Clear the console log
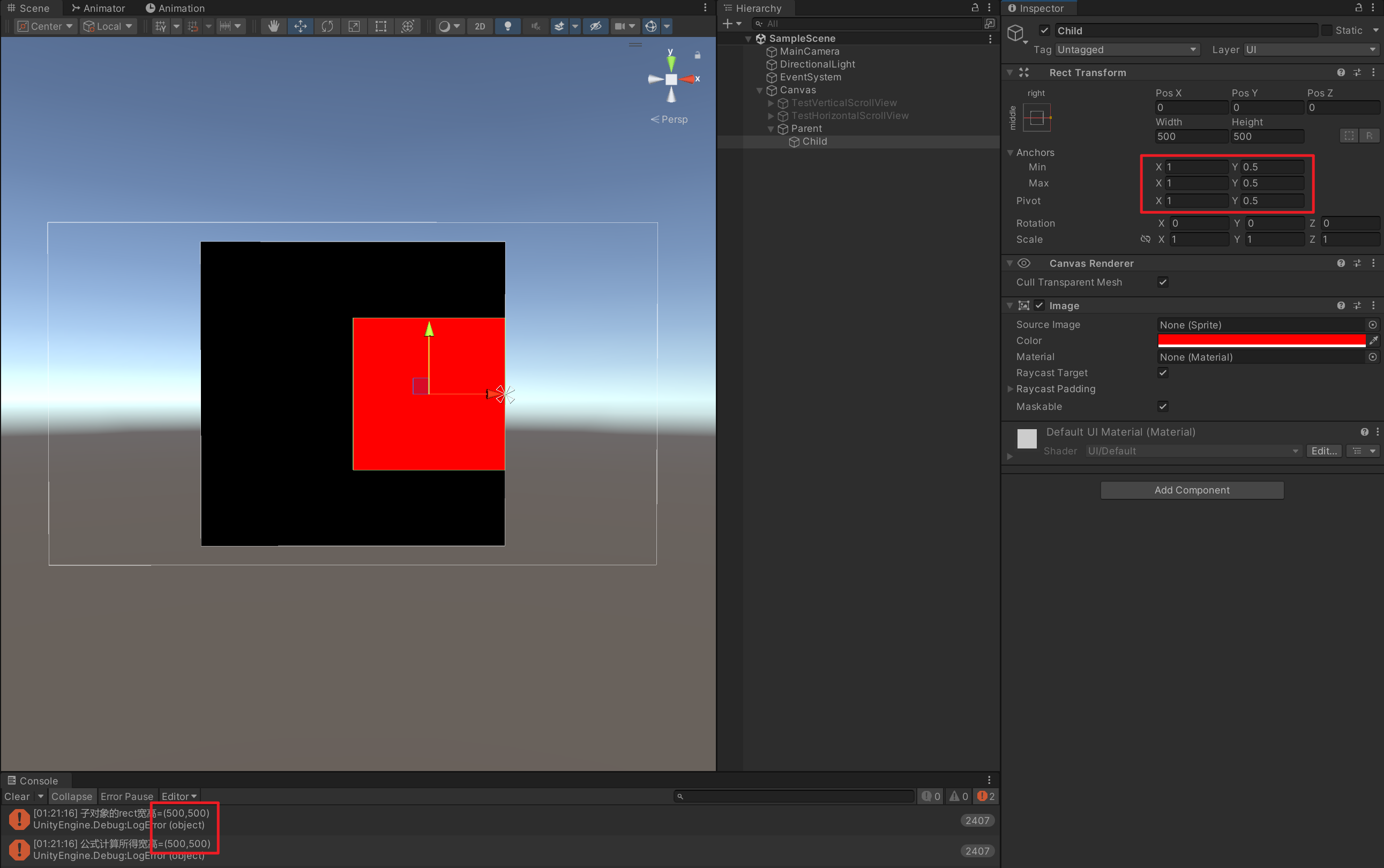This screenshot has height=868, width=1384. pos(17,796)
